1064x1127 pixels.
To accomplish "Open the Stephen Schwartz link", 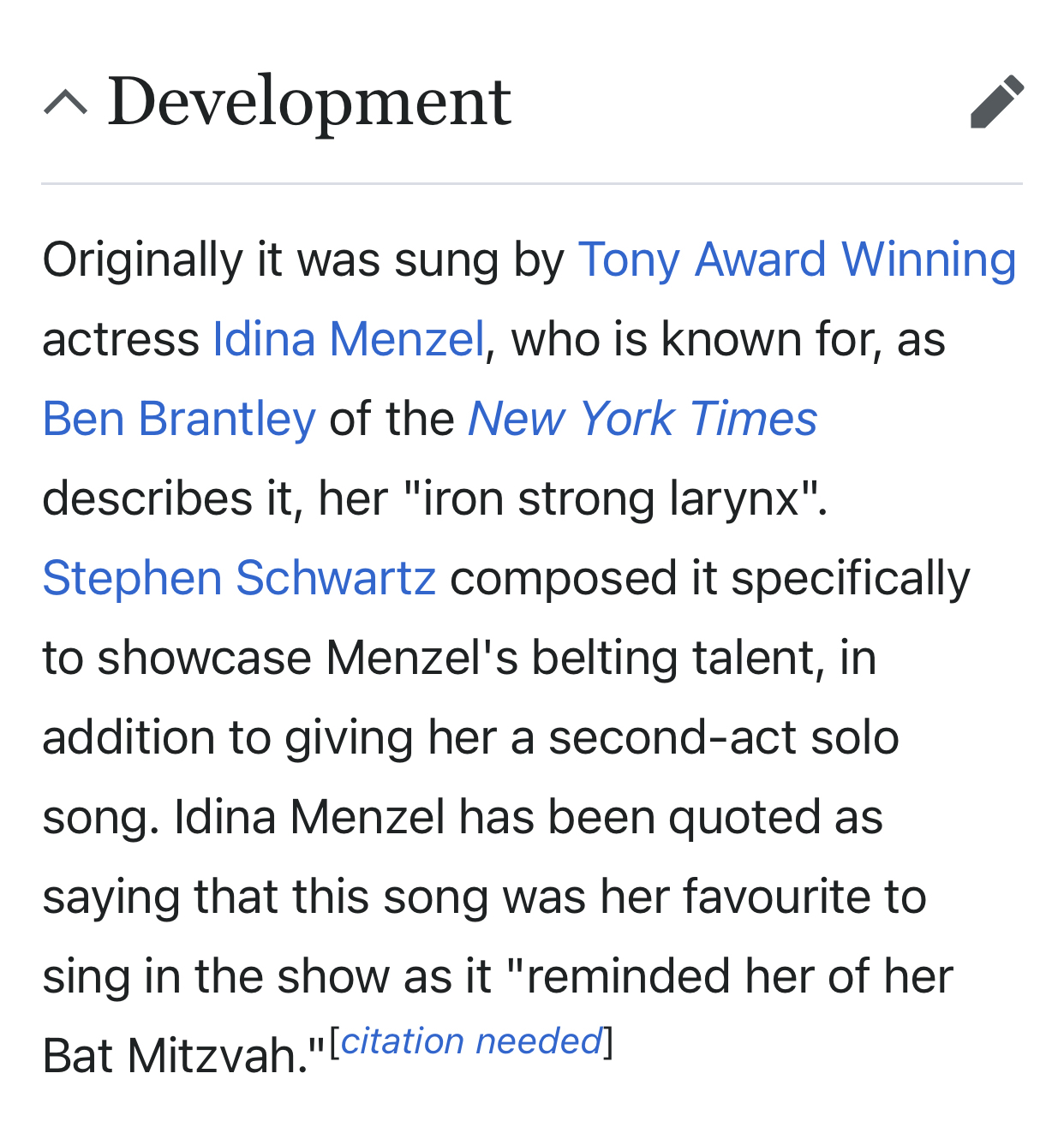I will tap(239, 578).
